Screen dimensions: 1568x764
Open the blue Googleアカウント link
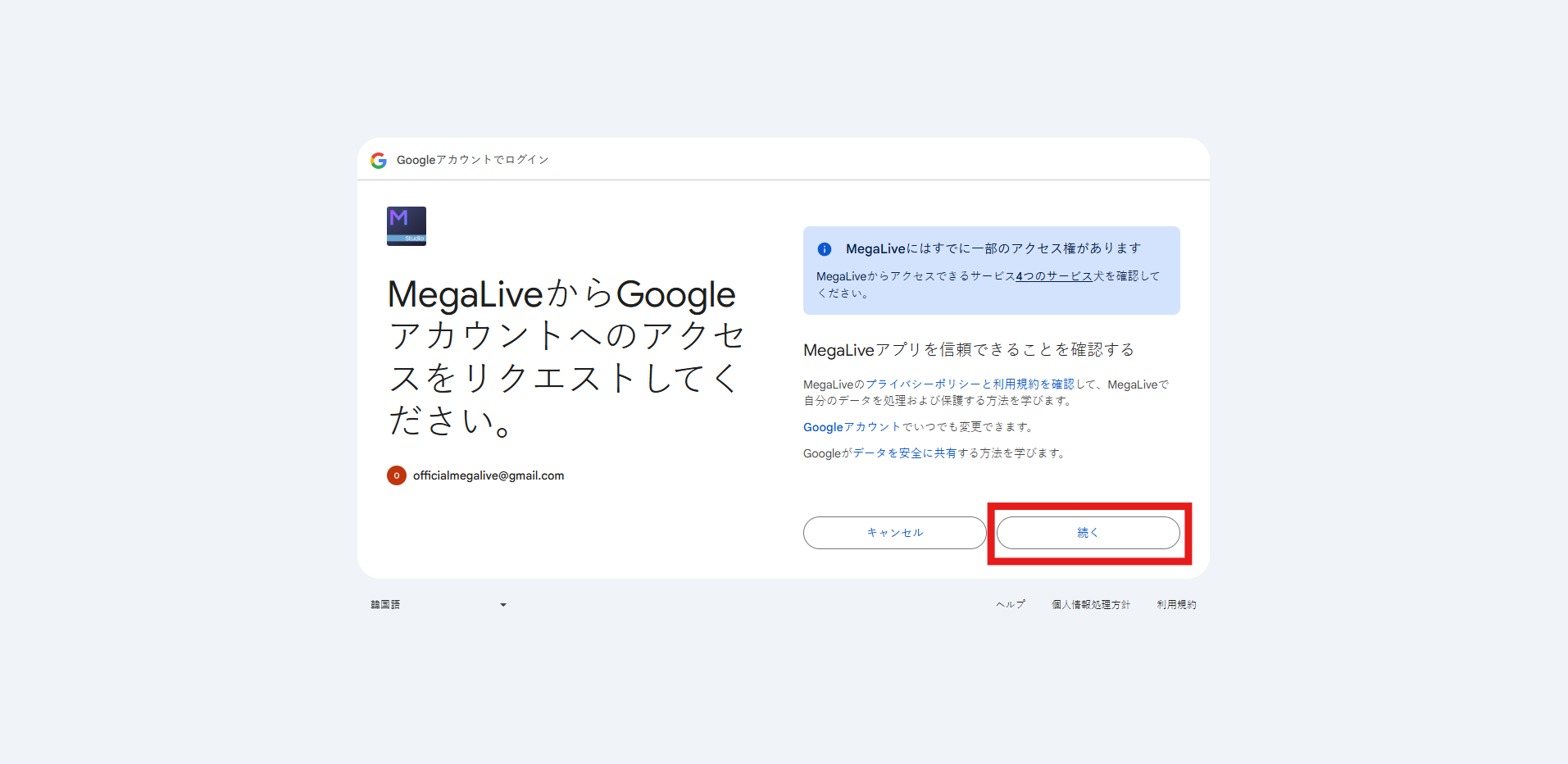tap(852, 427)
